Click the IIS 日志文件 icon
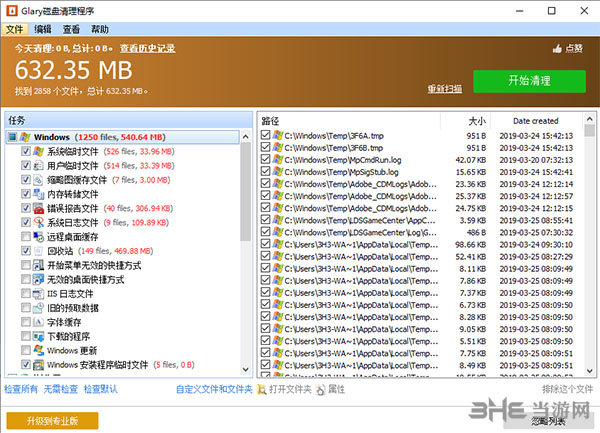This screenshot has width=600, height=433. pyautogui.click(x=38, y=293)
